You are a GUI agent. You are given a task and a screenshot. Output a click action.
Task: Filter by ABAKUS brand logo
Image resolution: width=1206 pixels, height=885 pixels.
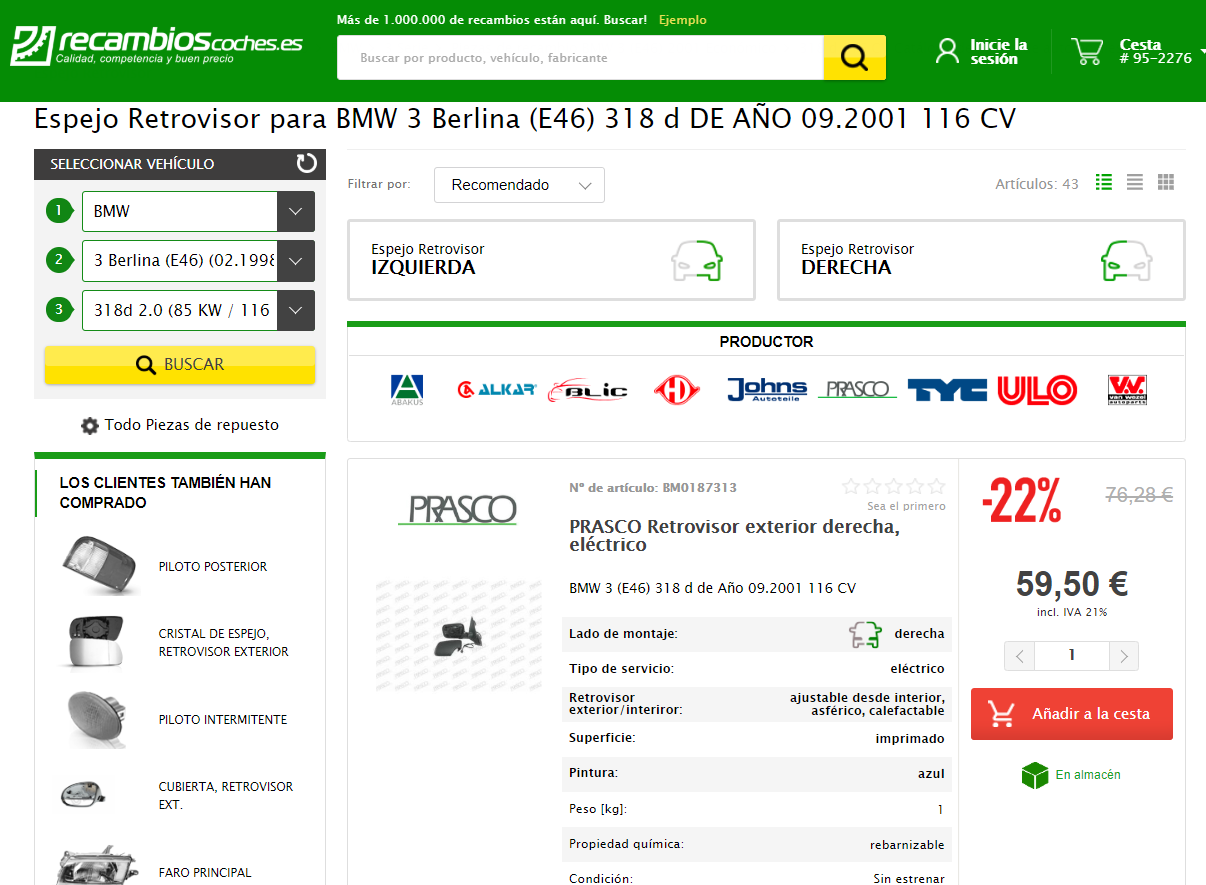(x=407, y=389)
